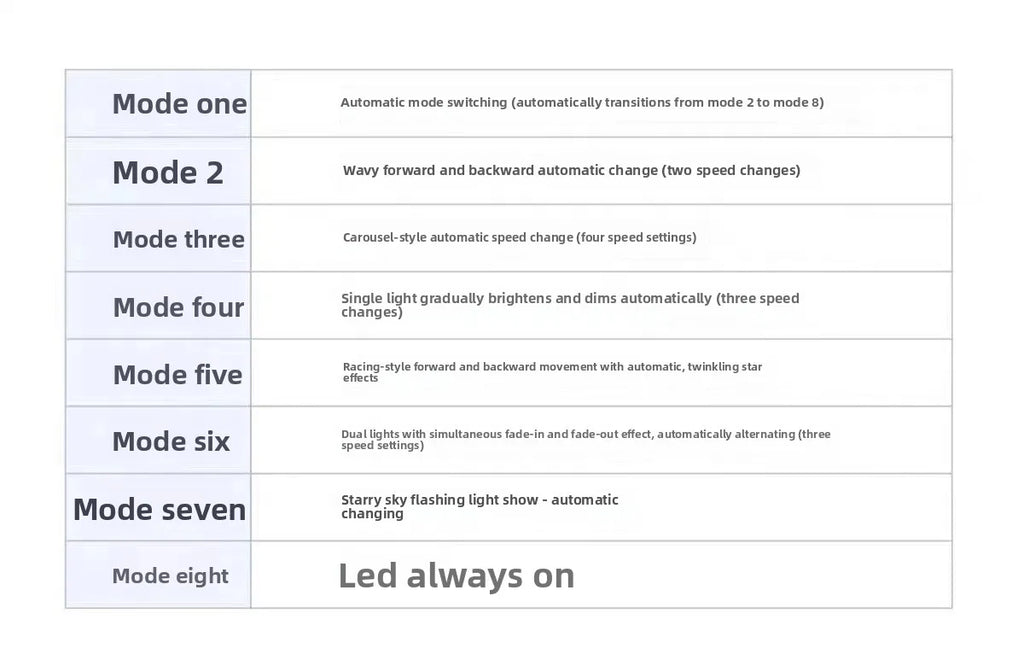
Task: Select the "Mode six" row label
Action: coord(171,441)
